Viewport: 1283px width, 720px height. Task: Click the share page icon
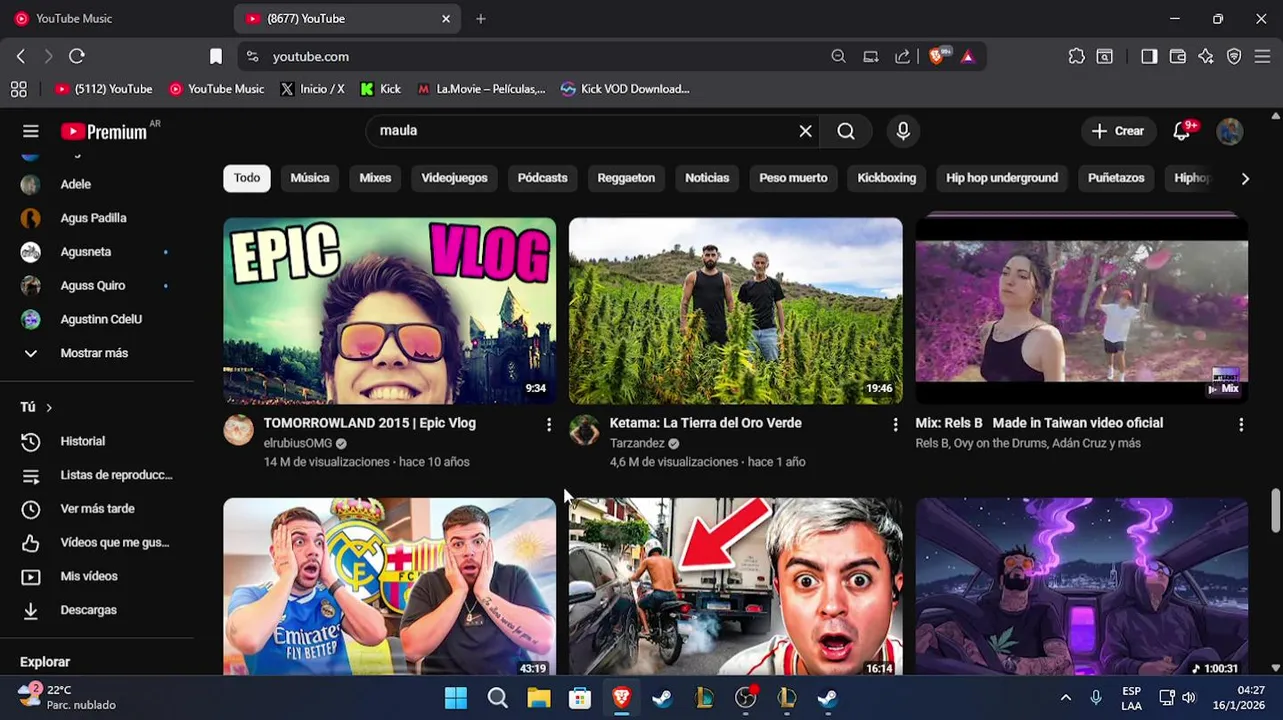(903, 56)
